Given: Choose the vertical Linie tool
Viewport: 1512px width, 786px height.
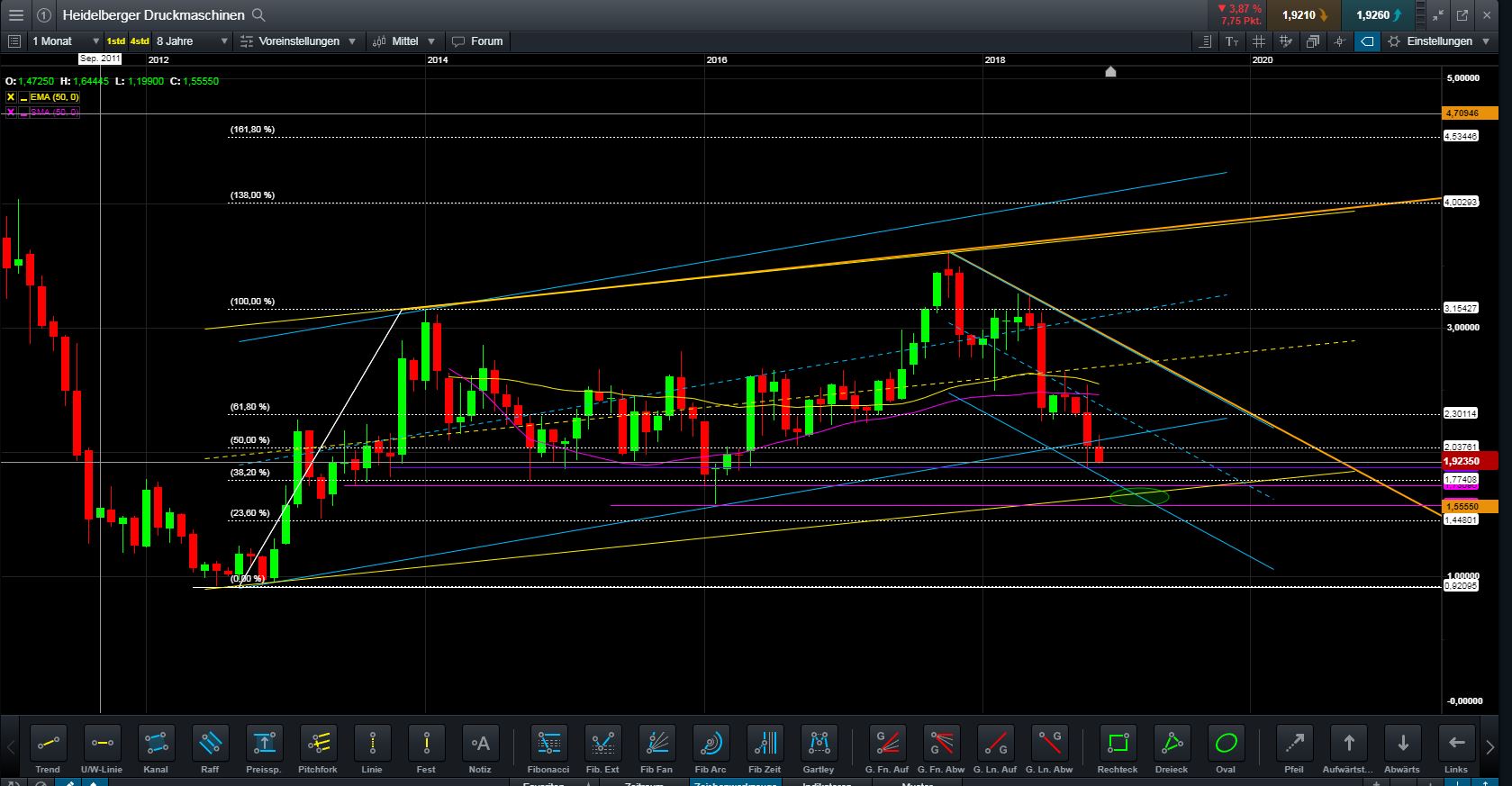Looking at the screenshot, I should (x=372, y=744).
